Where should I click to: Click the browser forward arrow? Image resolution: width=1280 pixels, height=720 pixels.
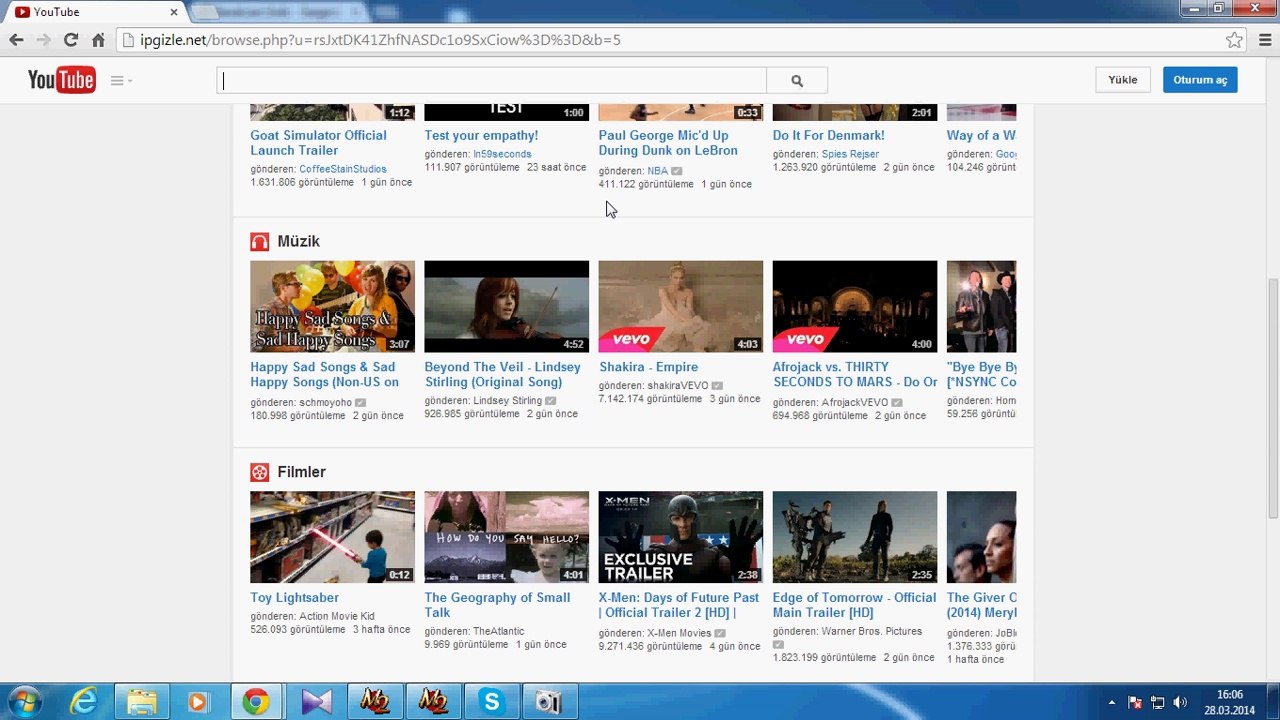[43, 40]
